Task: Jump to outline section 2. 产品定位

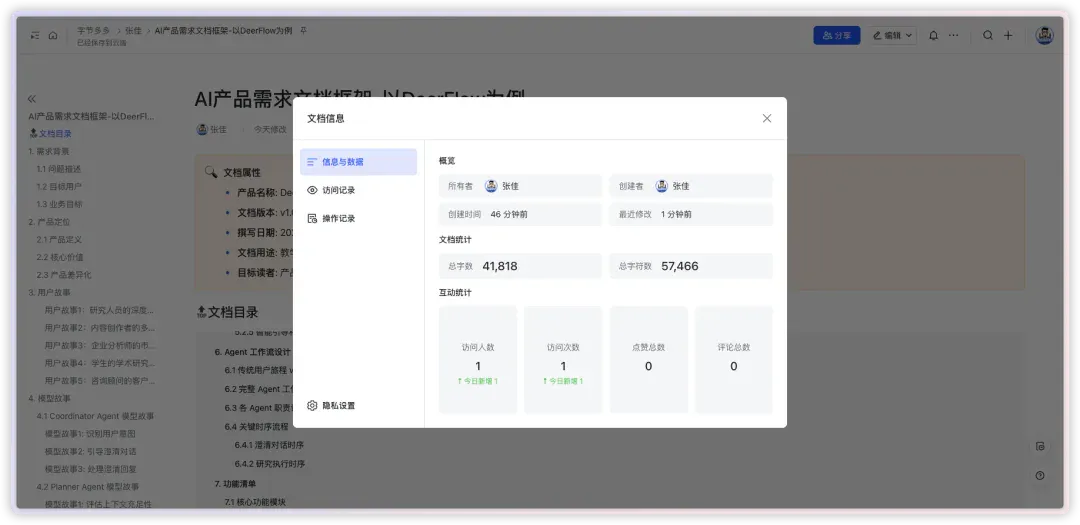Action: 49,222
